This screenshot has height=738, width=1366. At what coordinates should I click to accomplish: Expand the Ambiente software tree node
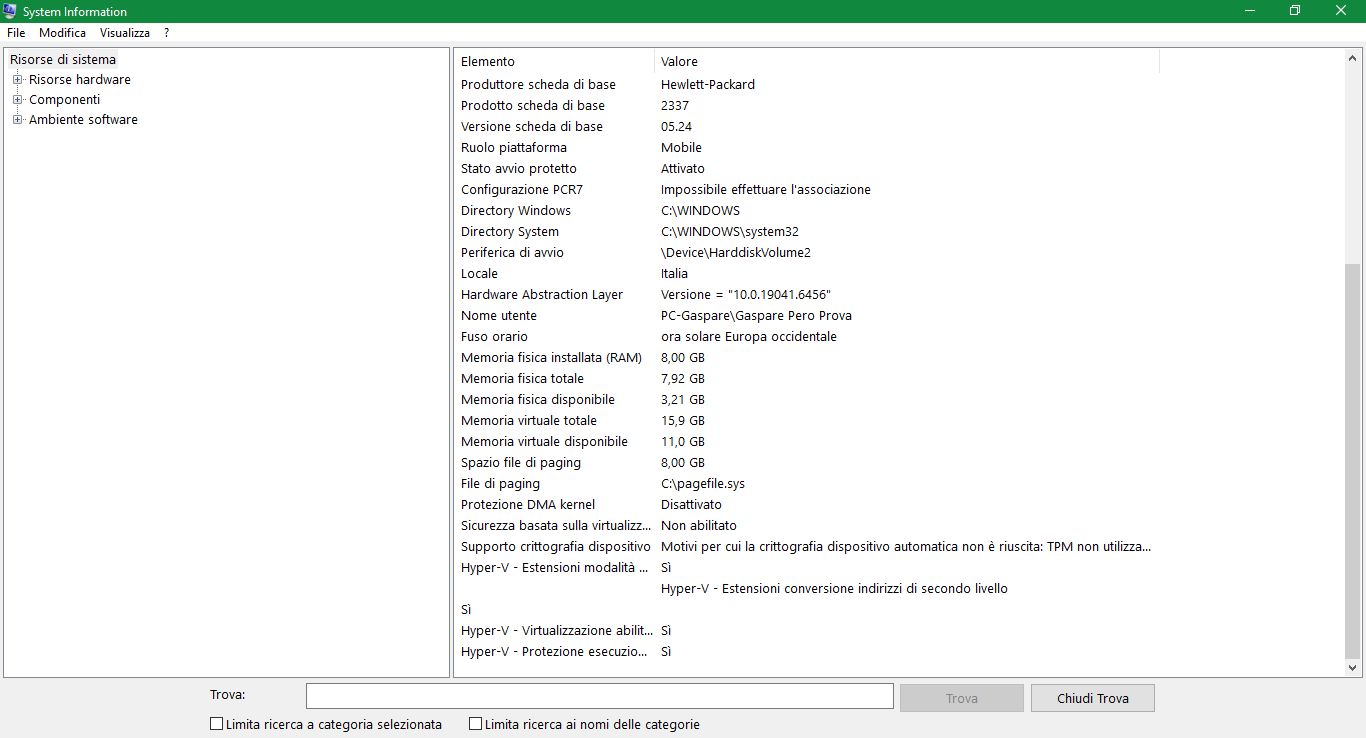click(x=17, y=119)
